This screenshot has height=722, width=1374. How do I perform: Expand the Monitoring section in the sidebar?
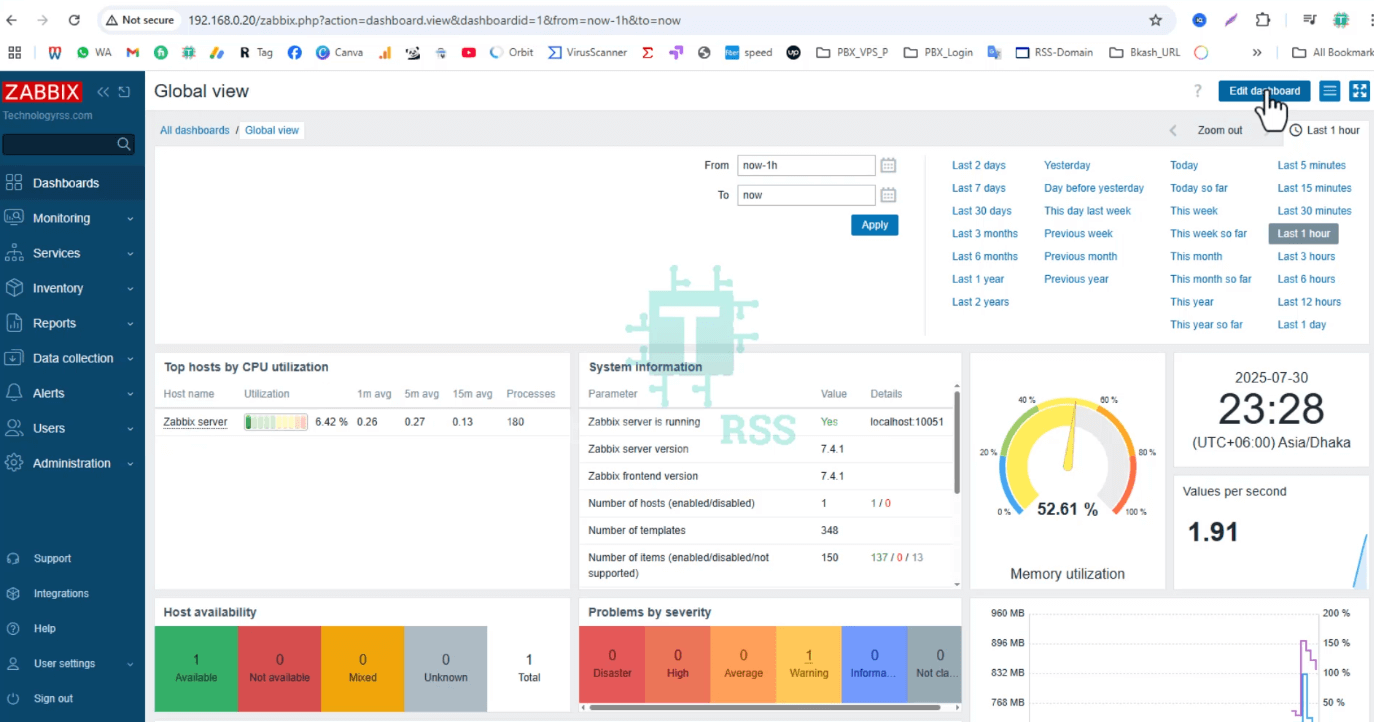(60, 218)
